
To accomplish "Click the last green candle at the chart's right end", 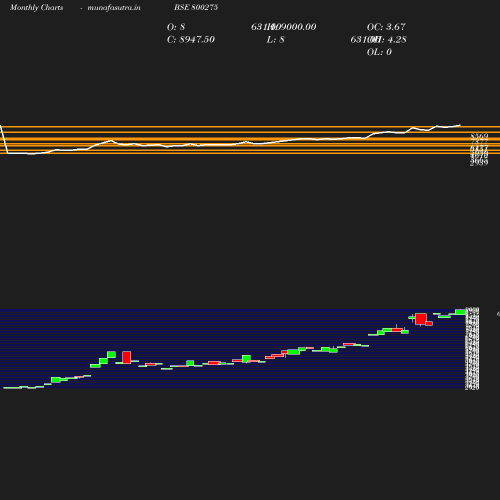I will tap(460, 312).
